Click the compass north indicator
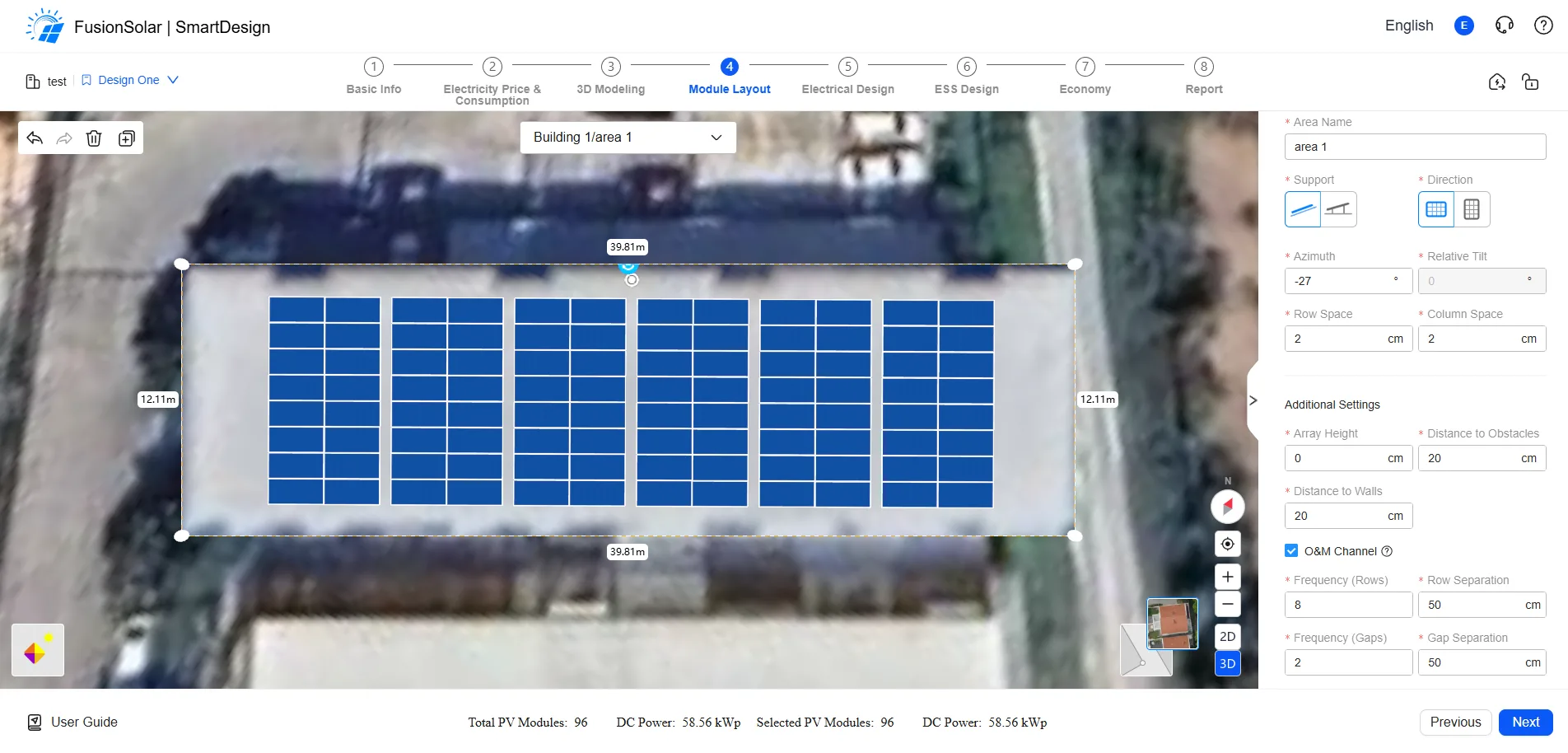Viewport: 1568px width, 753px height. point(1227,506)
